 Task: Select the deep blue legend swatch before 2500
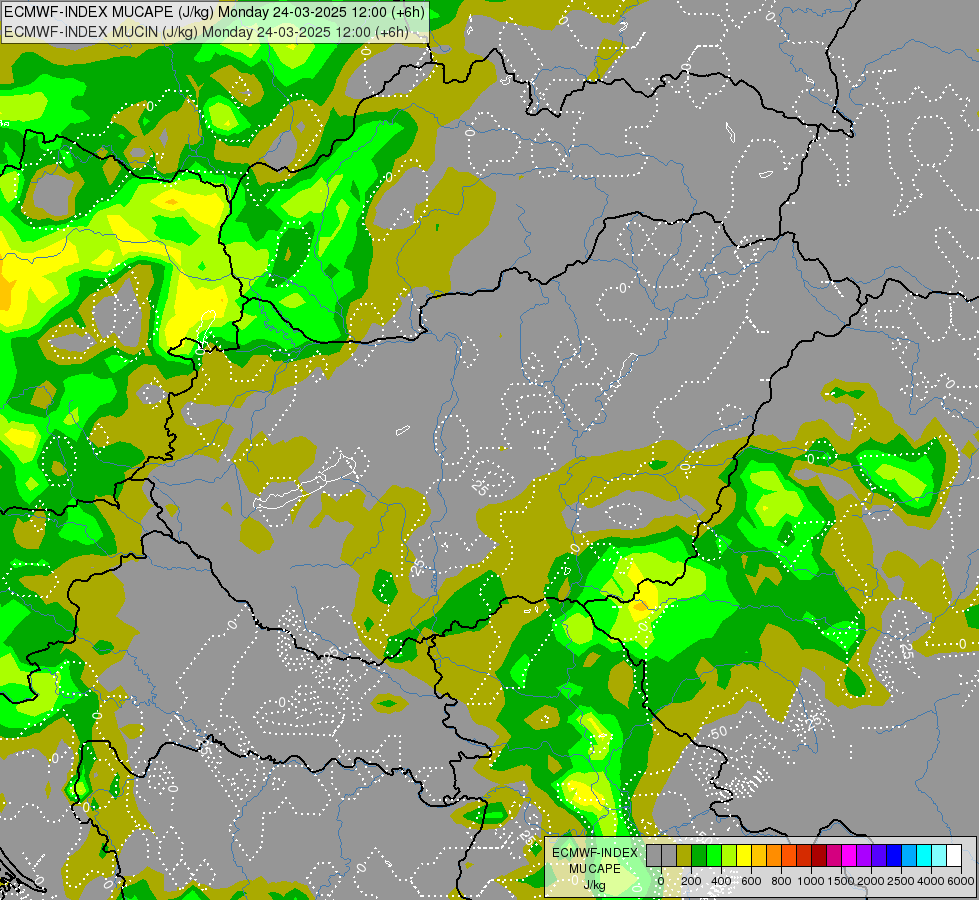[x=895, y=856]
